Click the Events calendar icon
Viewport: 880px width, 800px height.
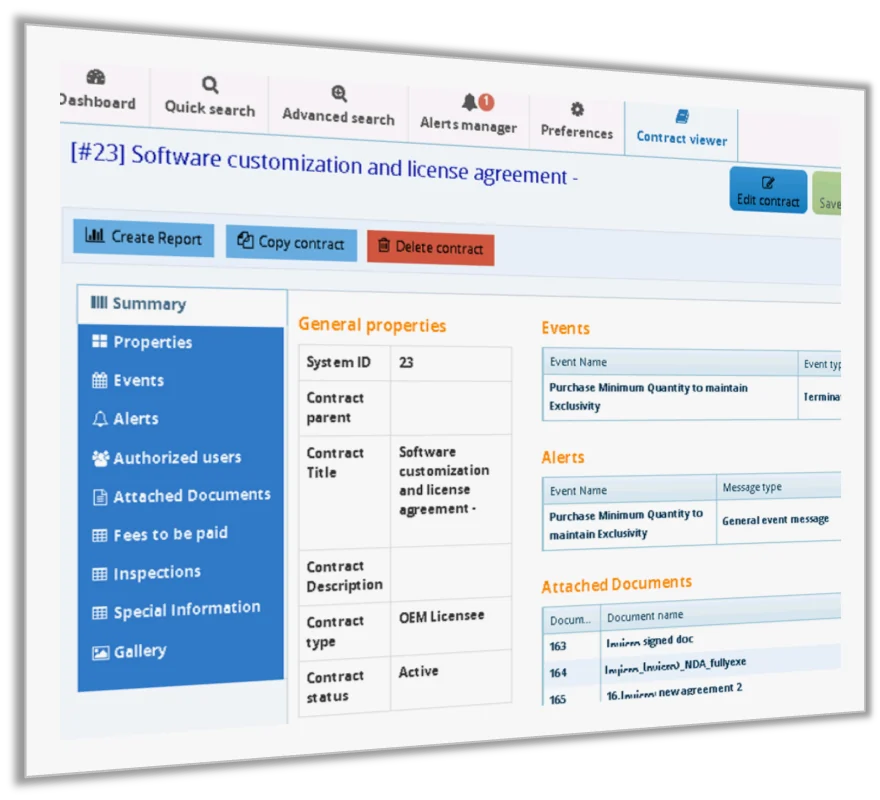[99, 380]
